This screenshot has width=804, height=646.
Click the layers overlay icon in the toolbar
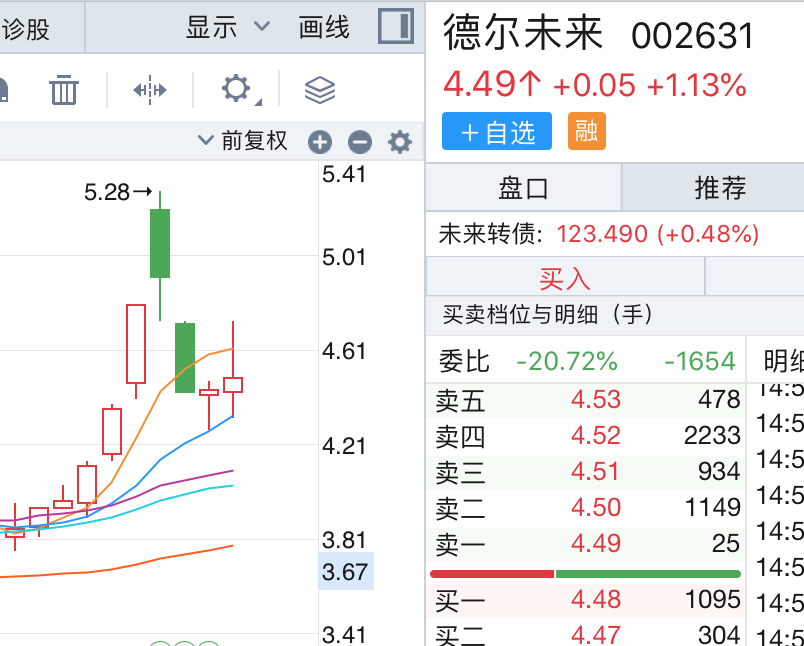click(x=318, y=89)
